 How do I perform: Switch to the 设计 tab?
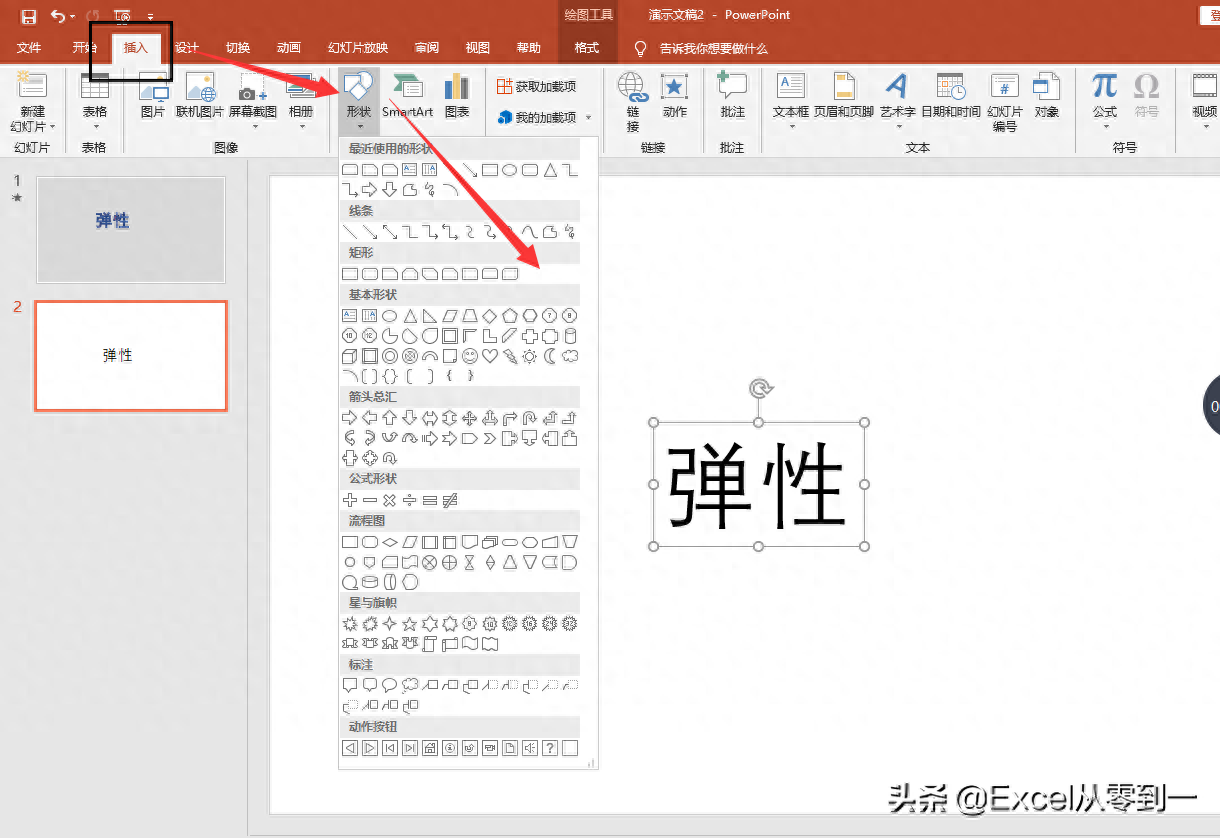coord(186,48)
